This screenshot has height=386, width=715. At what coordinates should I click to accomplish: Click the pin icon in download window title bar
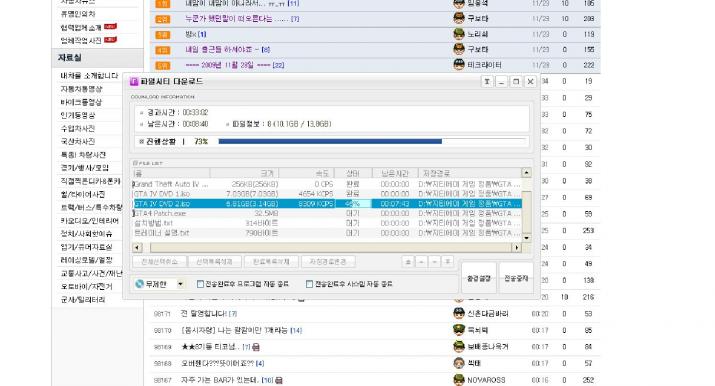(487, 82)
